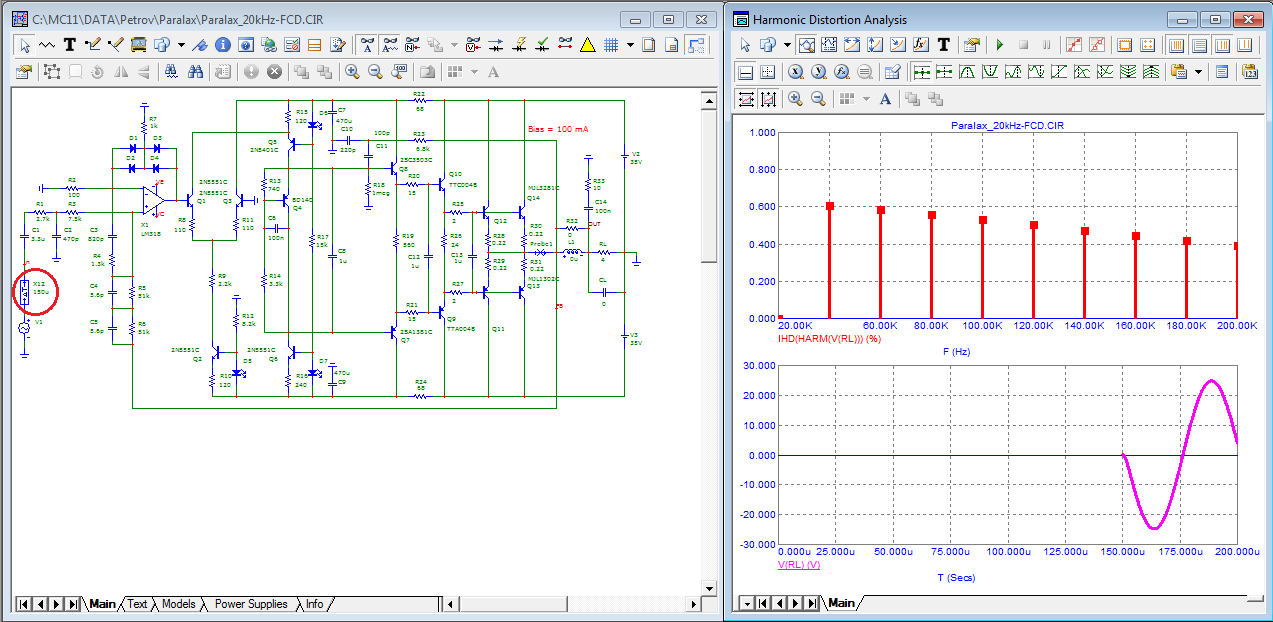Open the dropdown arrow next to grid icon
The image size is (1273, 622).
[x=630, y=45]
